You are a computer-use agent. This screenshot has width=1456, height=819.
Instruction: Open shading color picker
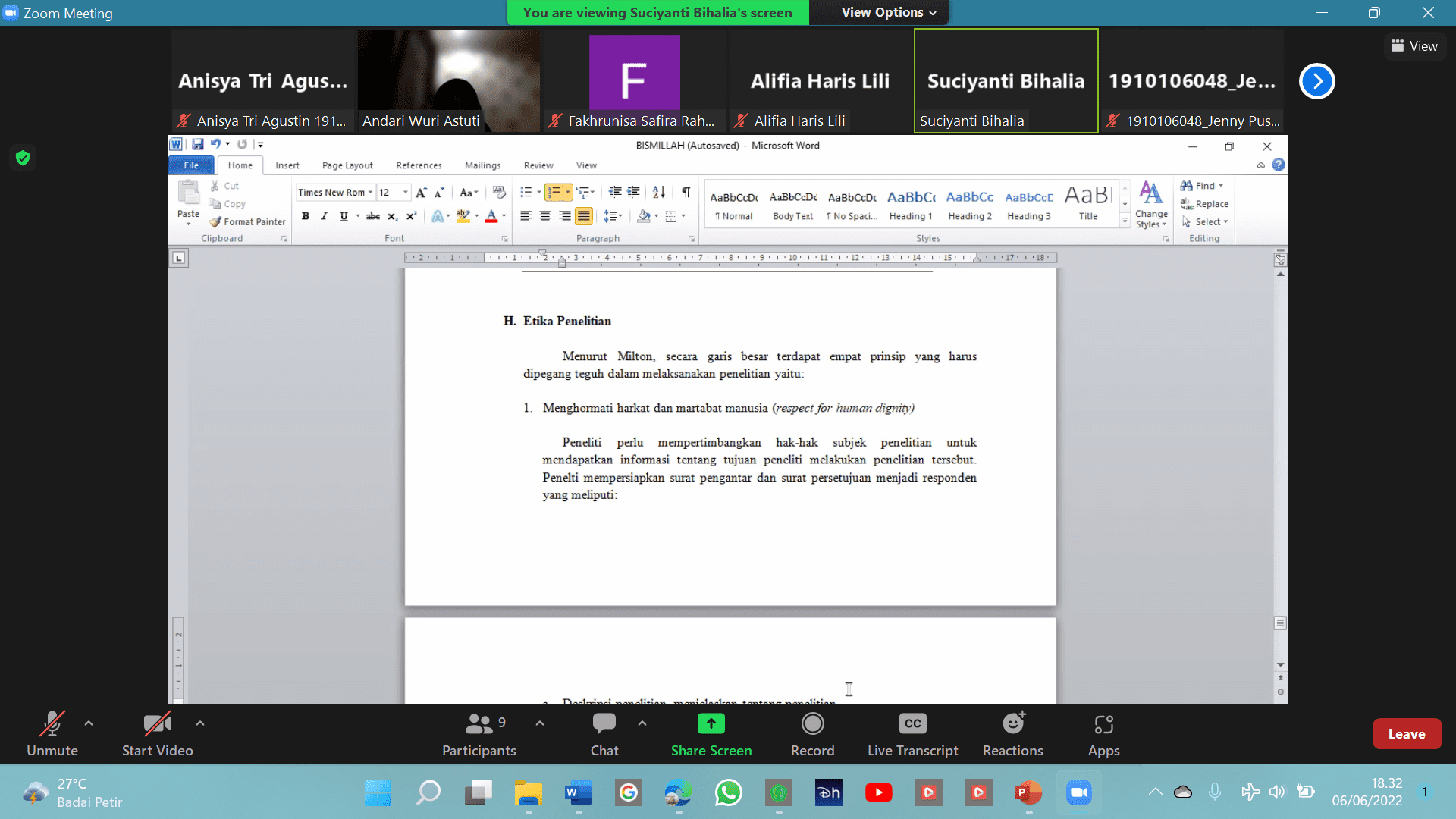pyautogui.click(x=656, y=216)
